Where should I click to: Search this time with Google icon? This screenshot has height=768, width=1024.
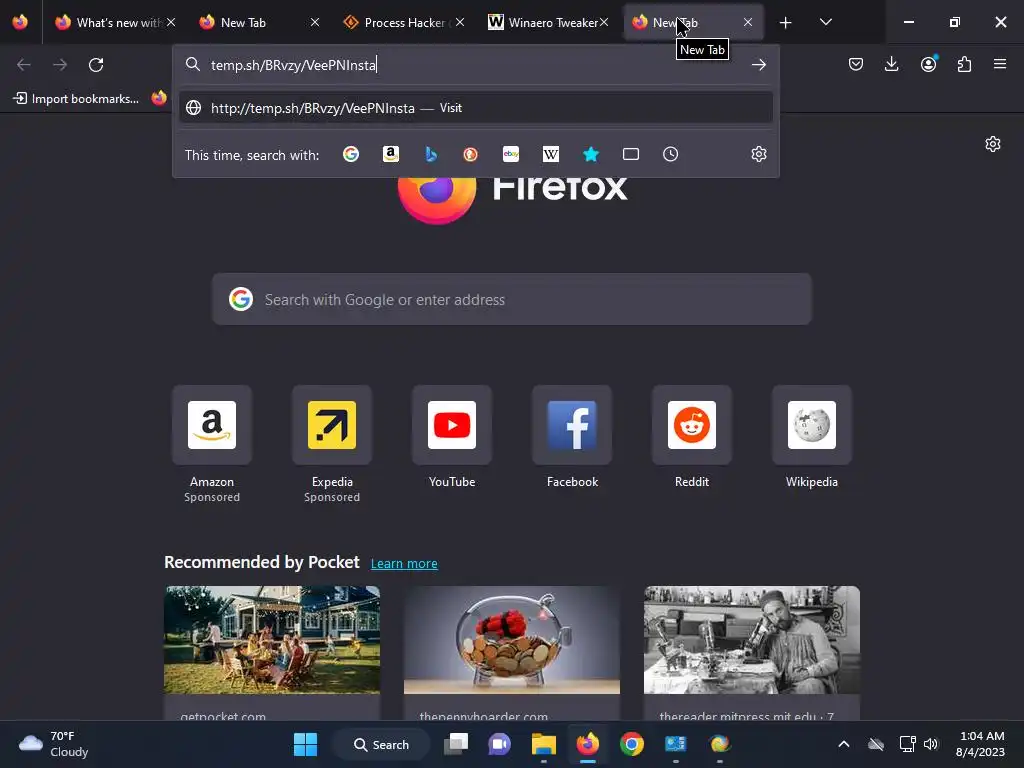351,154
